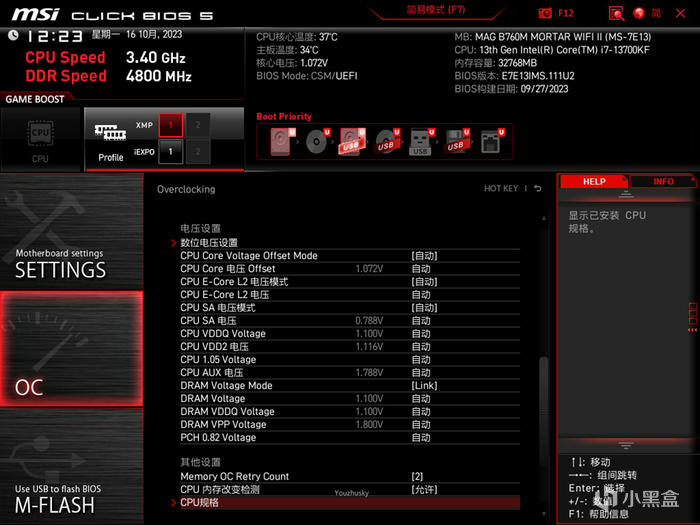The height and width of the screenshot is (525, 700).
Task: Click the 电压设置 section heading
Action: click(200, 229)
